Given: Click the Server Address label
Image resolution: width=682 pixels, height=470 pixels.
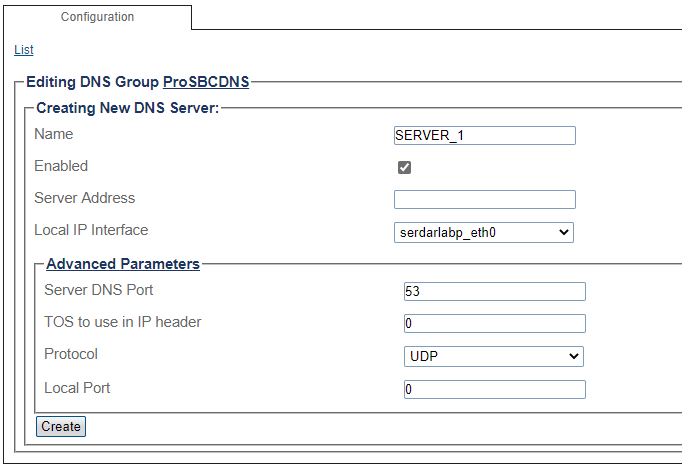Looking at the screenshot, I should point(84,198).
